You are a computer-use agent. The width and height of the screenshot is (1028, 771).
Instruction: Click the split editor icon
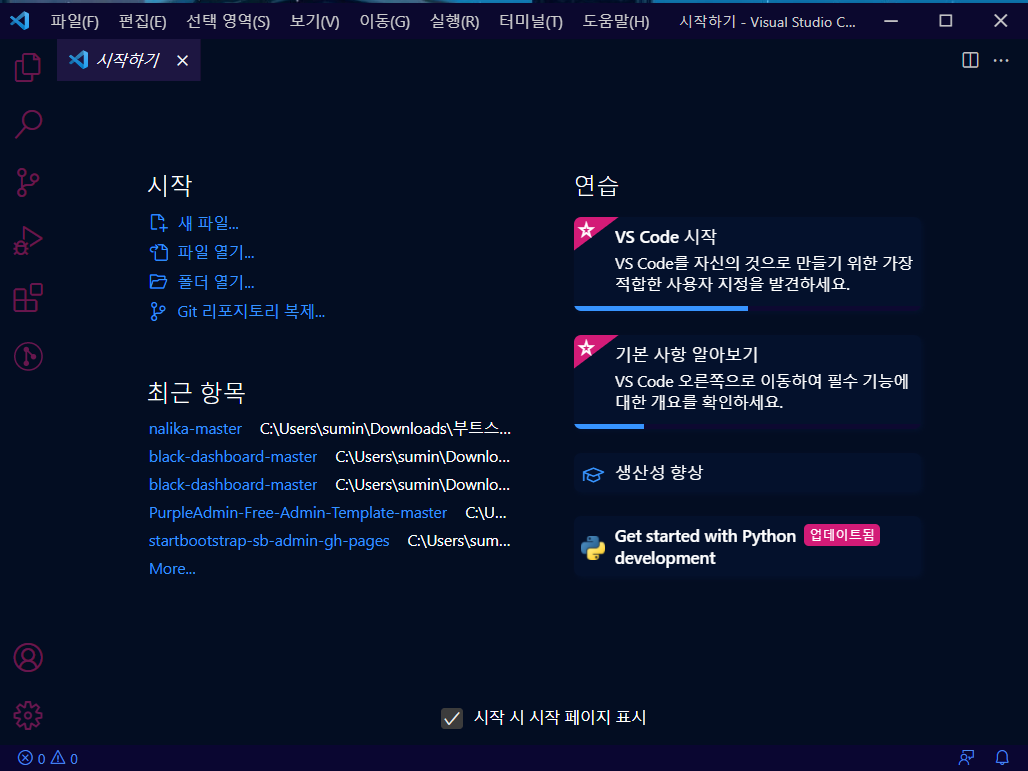[x=970, y=60]
